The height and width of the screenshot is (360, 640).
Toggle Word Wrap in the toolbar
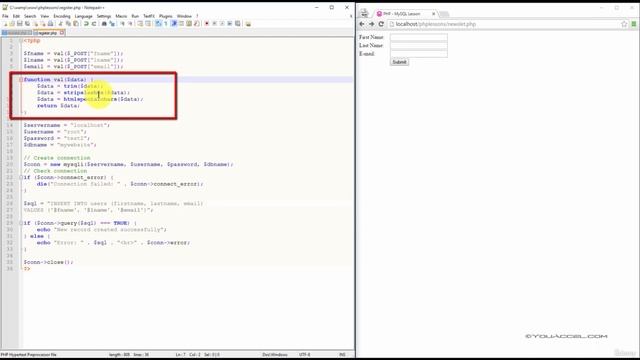click(x=157, y=24)
